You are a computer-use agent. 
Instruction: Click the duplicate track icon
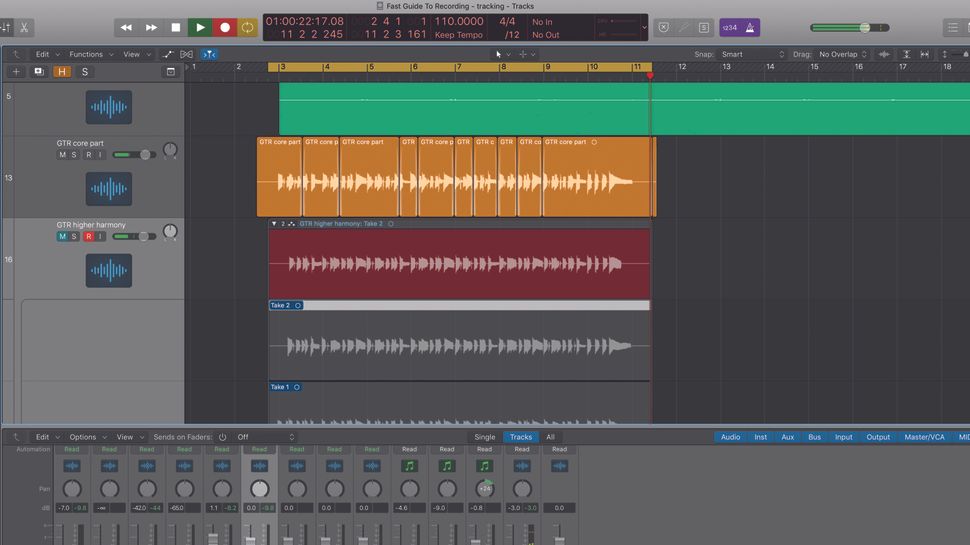pyautogui.click(x=39, y=72)
